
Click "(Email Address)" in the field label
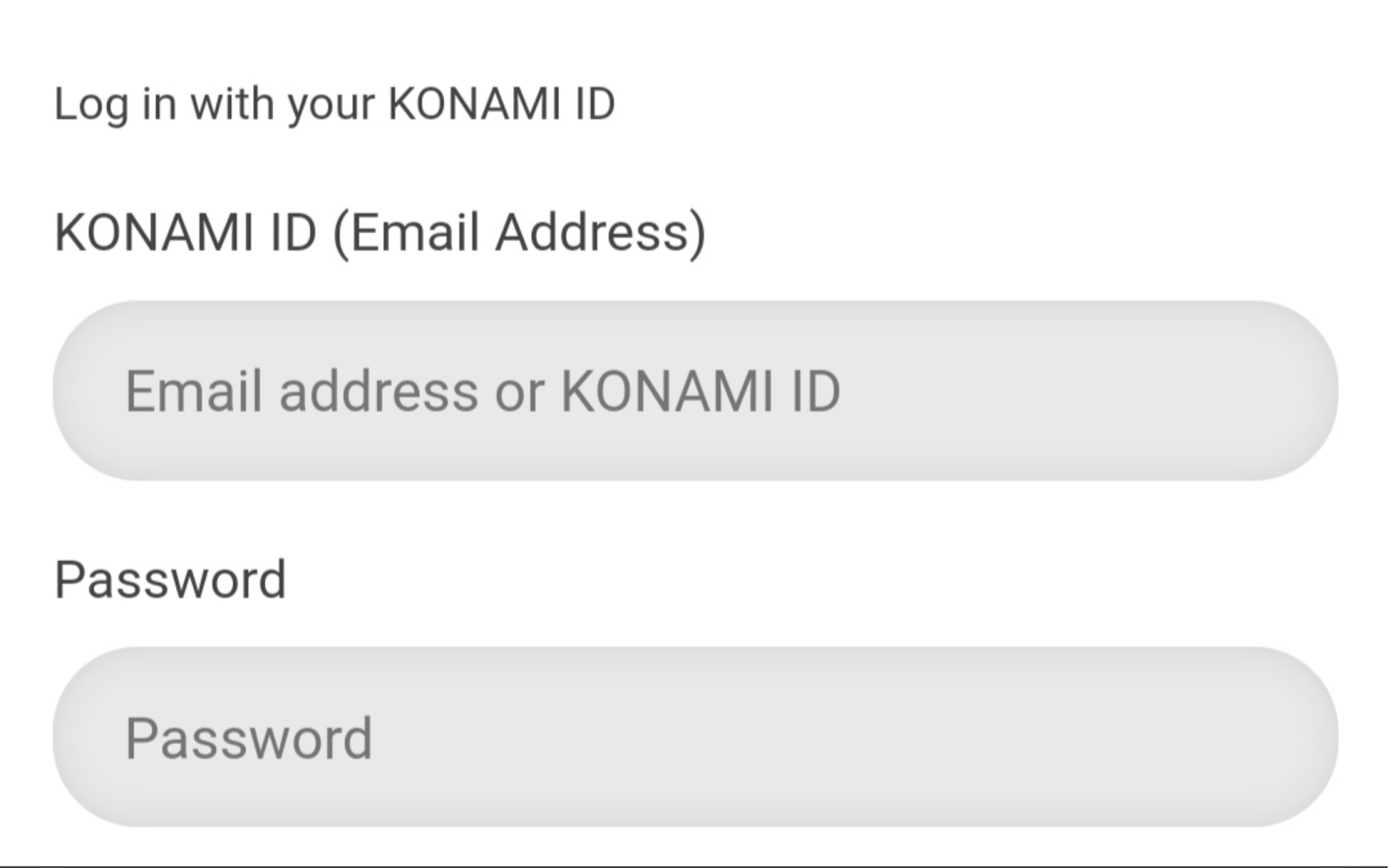tap(520, 233)
